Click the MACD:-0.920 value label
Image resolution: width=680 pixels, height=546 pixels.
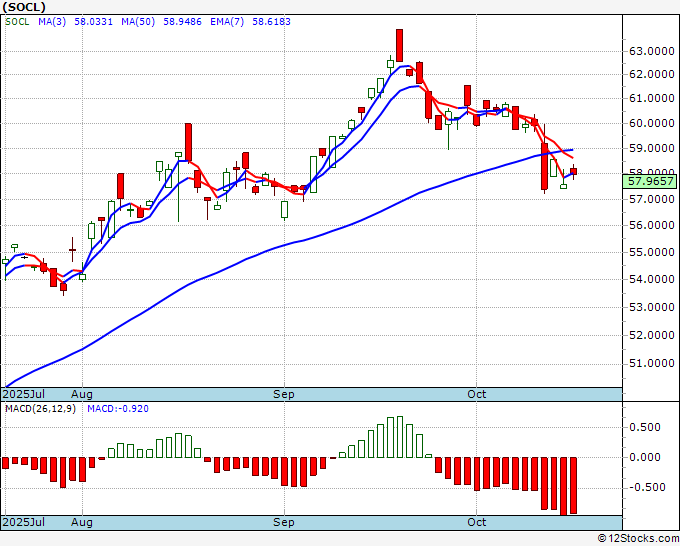[x=118, y=409]
